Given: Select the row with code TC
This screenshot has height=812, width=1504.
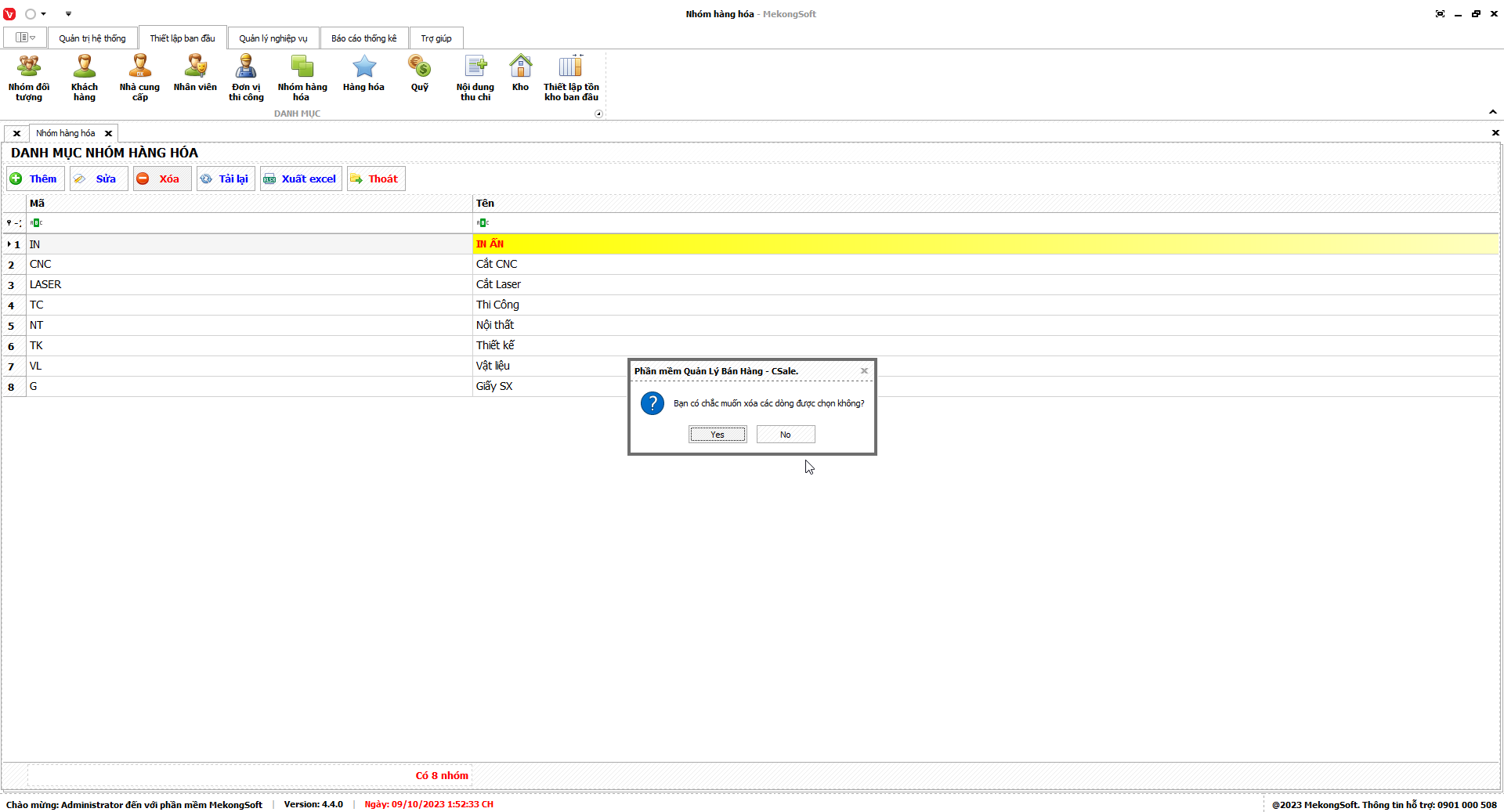Looking at the screenshot, I should [750, 305].
